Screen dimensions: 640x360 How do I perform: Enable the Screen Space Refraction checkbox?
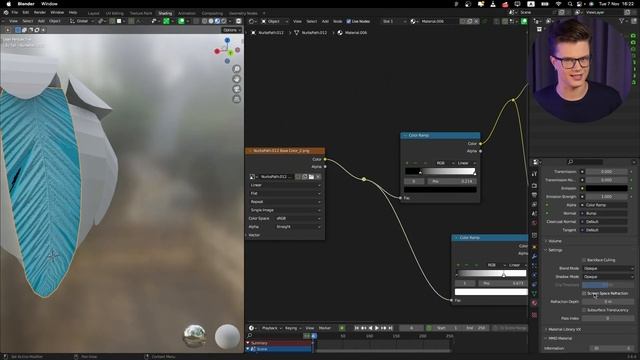584,293
